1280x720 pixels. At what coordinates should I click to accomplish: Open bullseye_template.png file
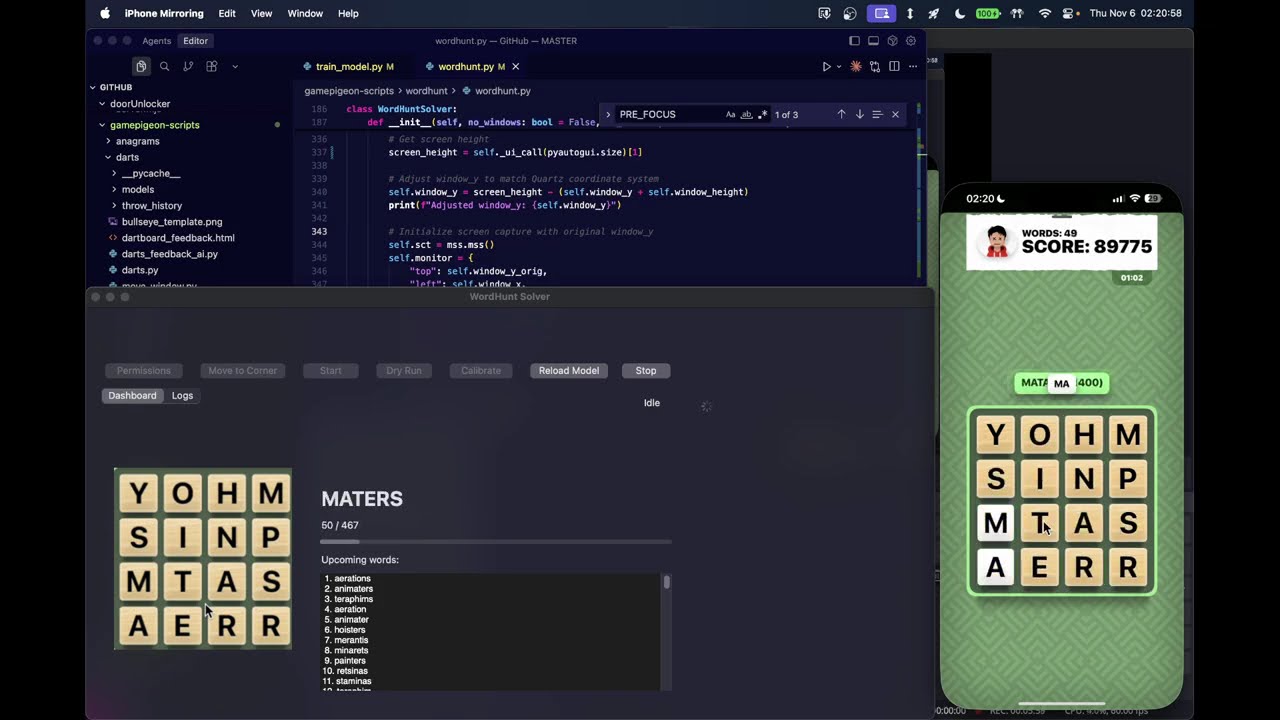(x=171, y=221)
